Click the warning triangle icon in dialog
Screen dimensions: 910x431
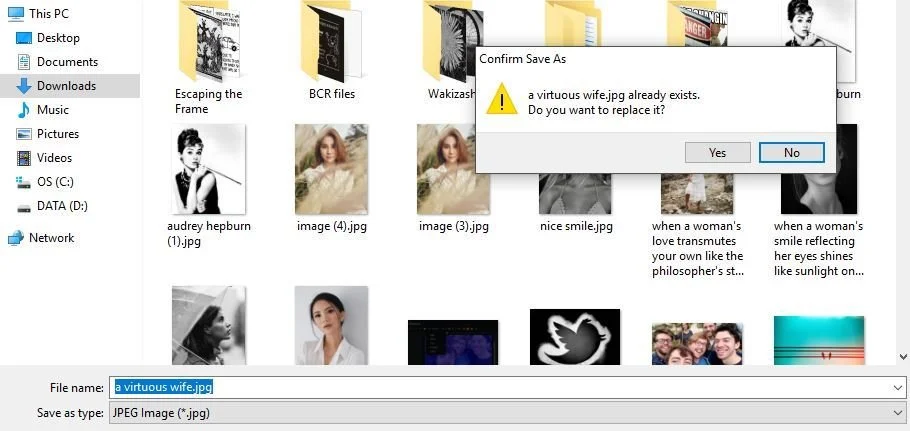point(501,99)
